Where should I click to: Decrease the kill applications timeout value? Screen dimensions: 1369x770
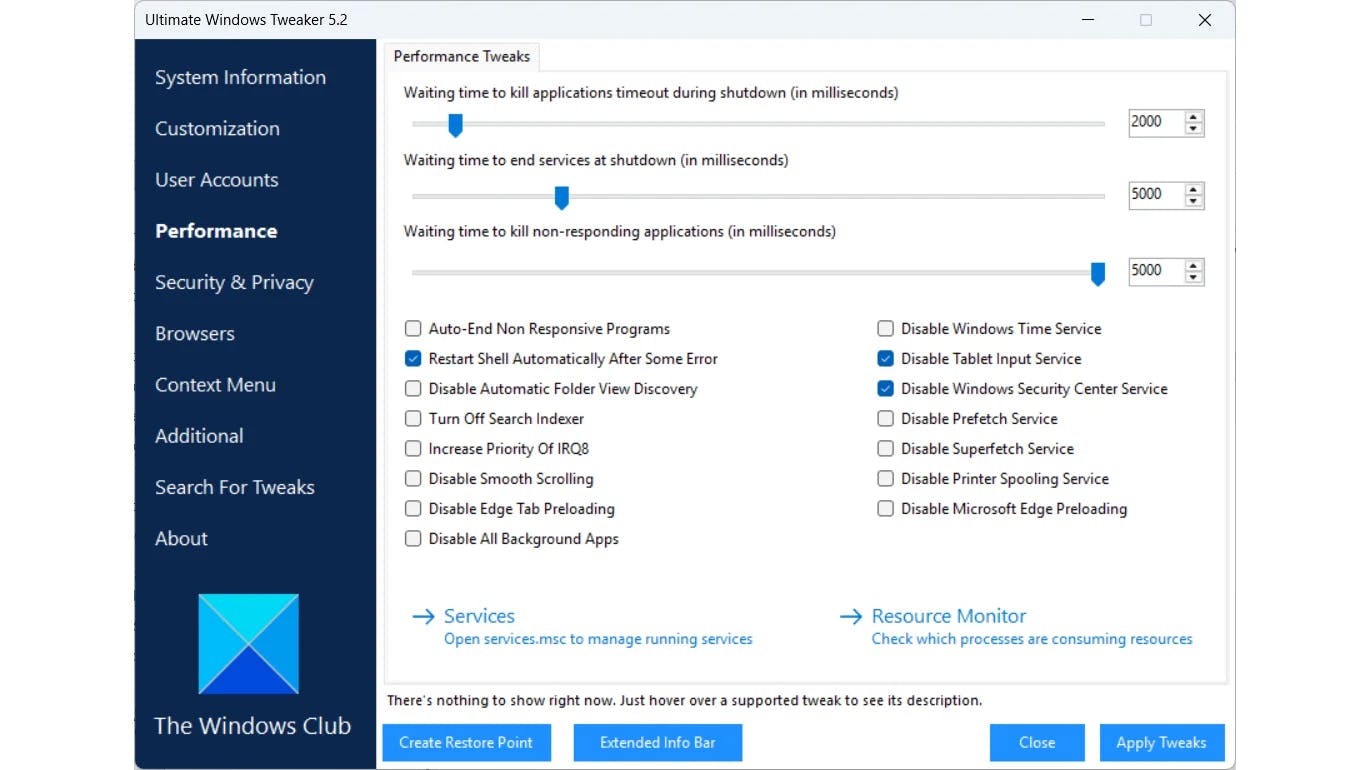(1193, 128)
